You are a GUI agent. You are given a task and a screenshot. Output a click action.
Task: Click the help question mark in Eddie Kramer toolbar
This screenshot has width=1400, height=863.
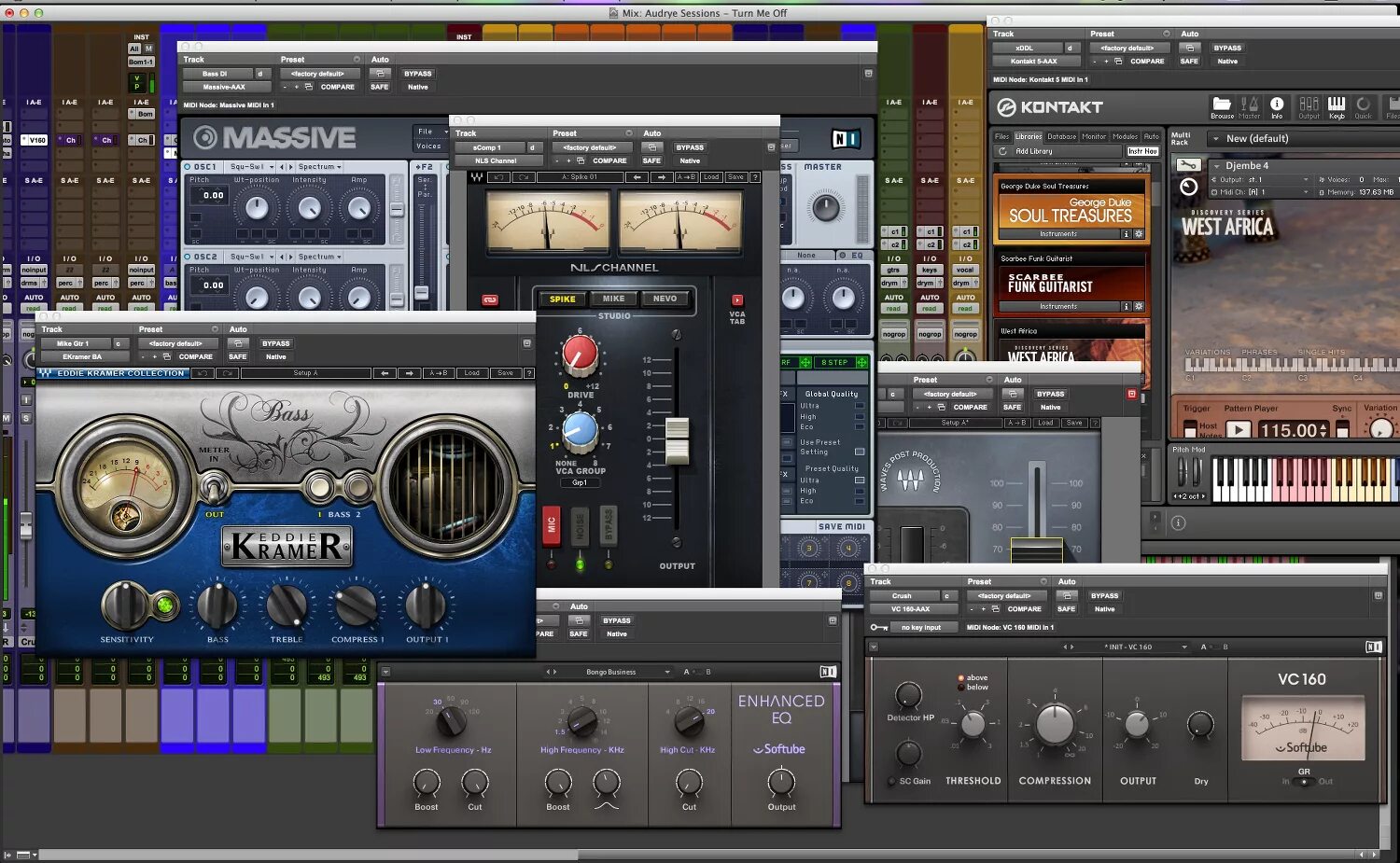[x=528, y=373]
